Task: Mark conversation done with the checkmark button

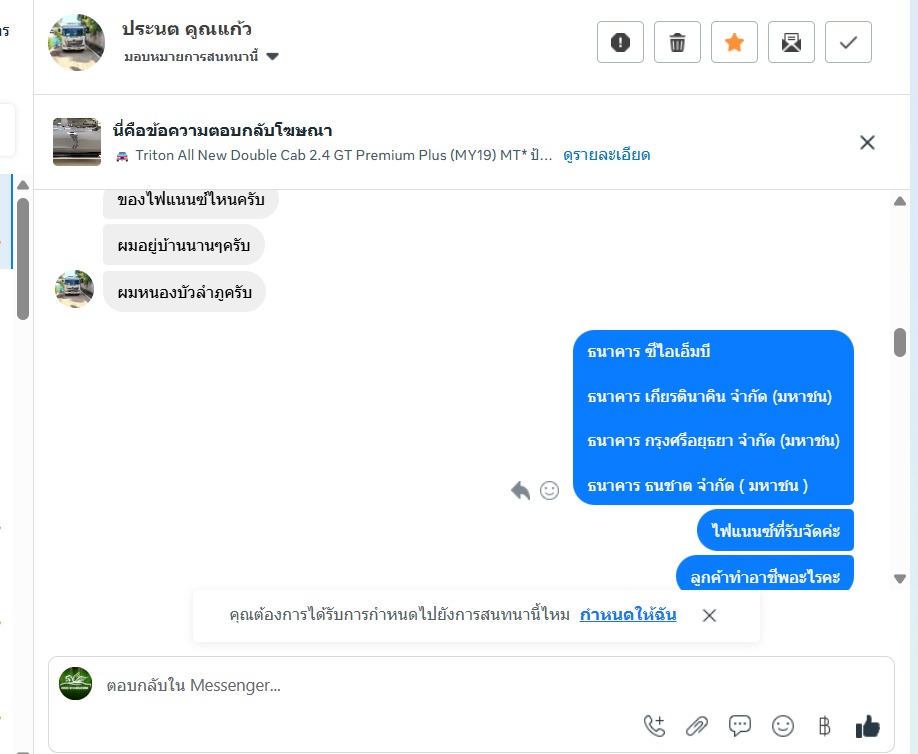Action: pos(848,42)
